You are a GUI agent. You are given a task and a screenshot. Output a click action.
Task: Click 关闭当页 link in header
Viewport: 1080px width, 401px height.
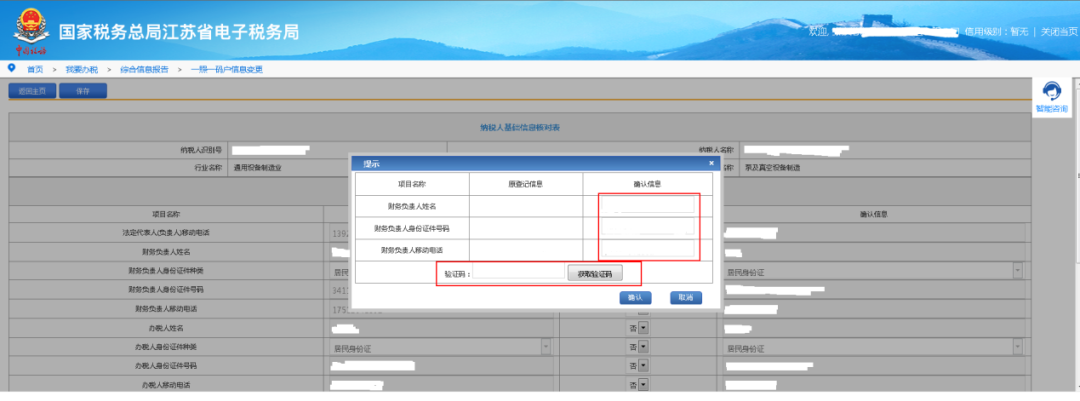click(1059, 32)
